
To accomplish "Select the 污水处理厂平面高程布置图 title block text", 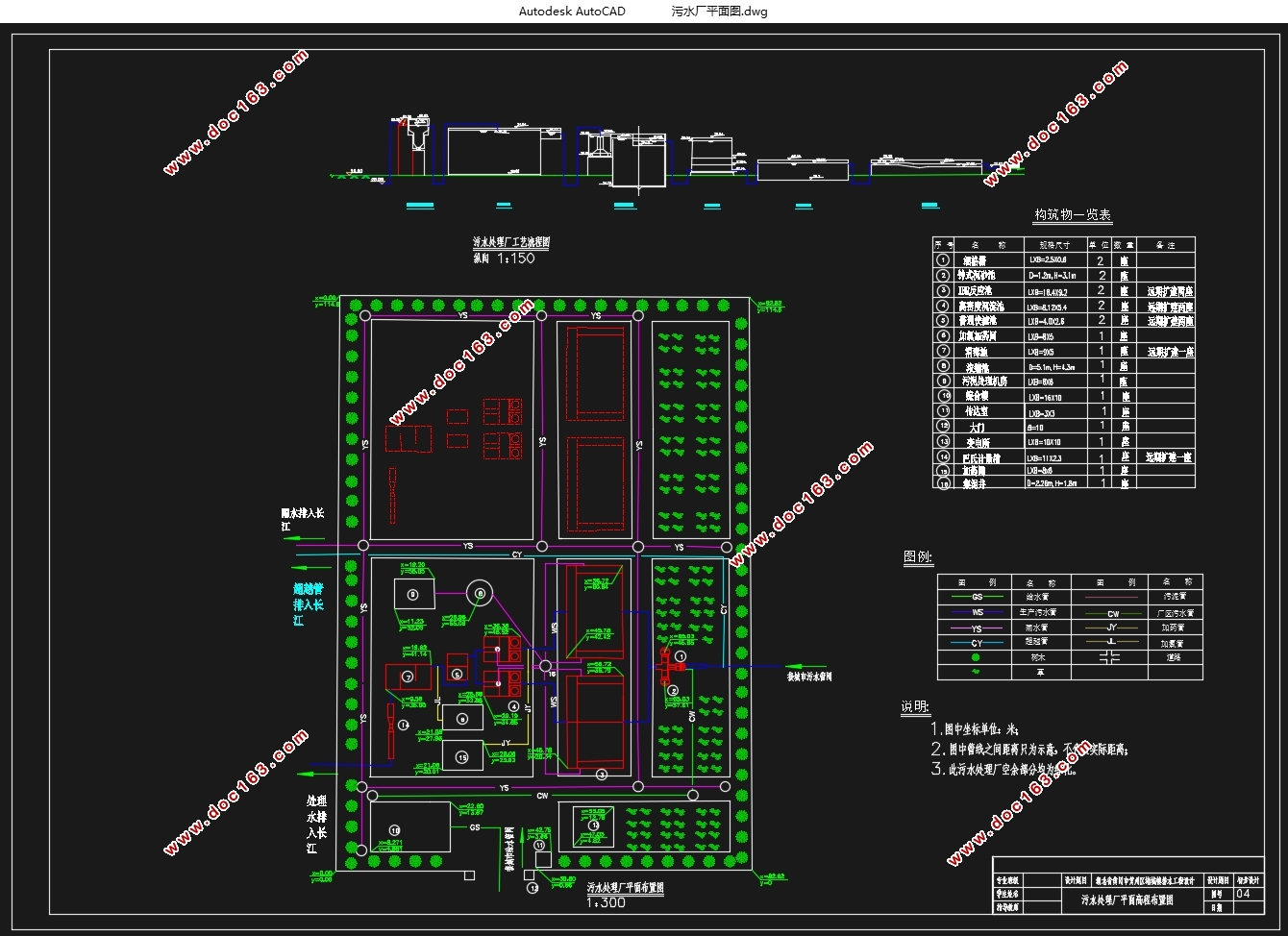I will 1126,900.
